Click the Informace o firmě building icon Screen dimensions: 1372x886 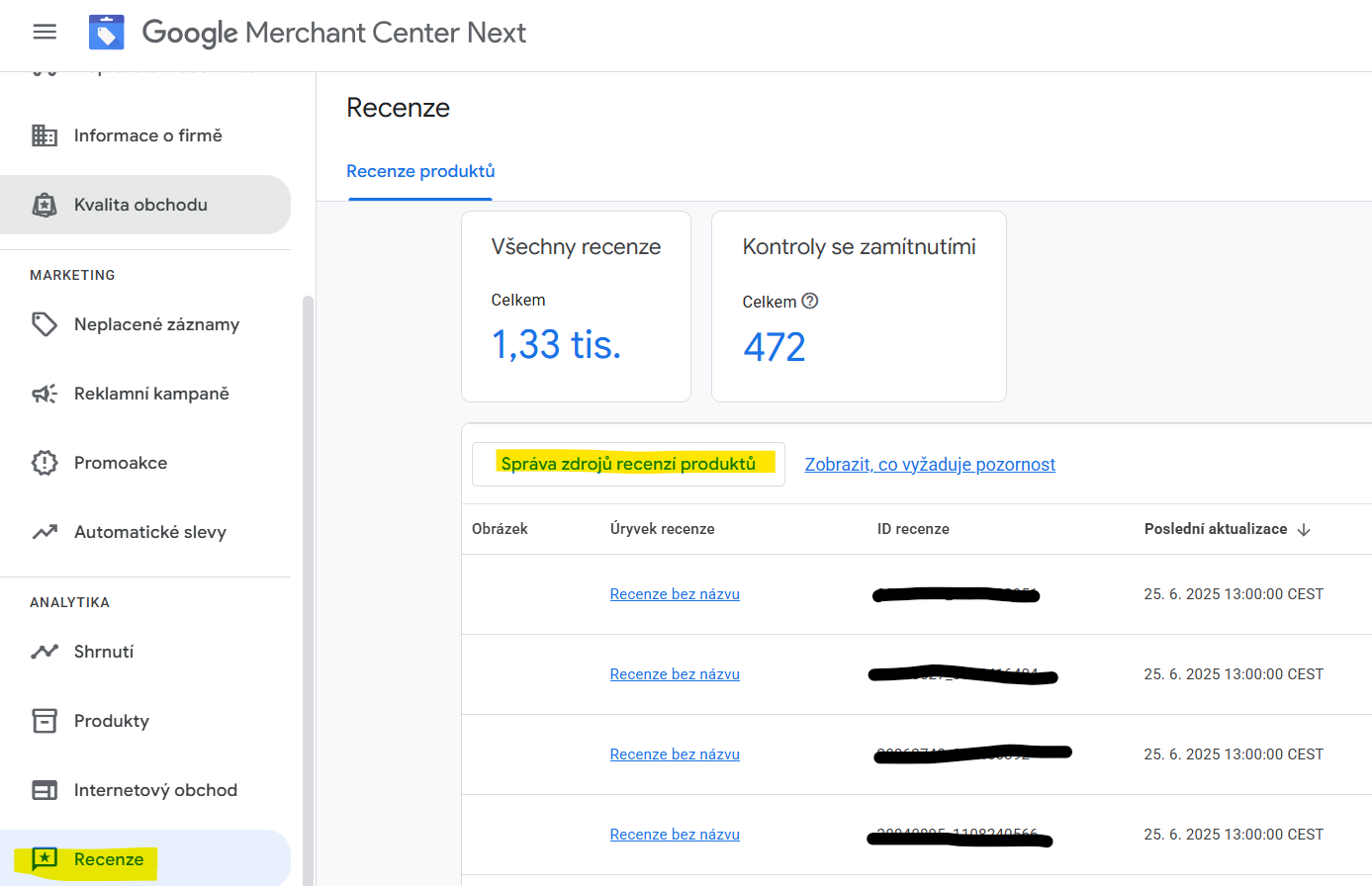click(45, 135)
